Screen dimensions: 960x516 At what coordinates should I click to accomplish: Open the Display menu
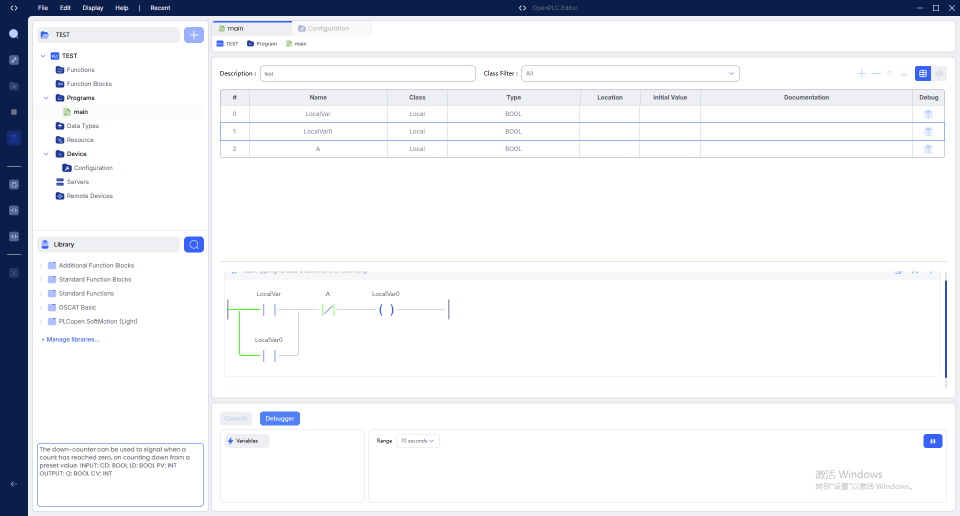(x=93, y=8)
